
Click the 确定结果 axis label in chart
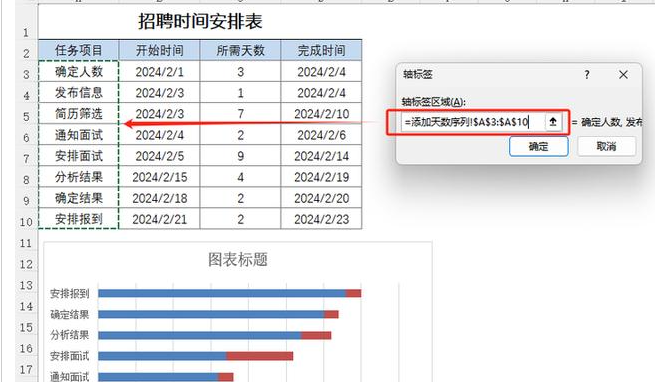pyautogui.click(x=70, y=314)
